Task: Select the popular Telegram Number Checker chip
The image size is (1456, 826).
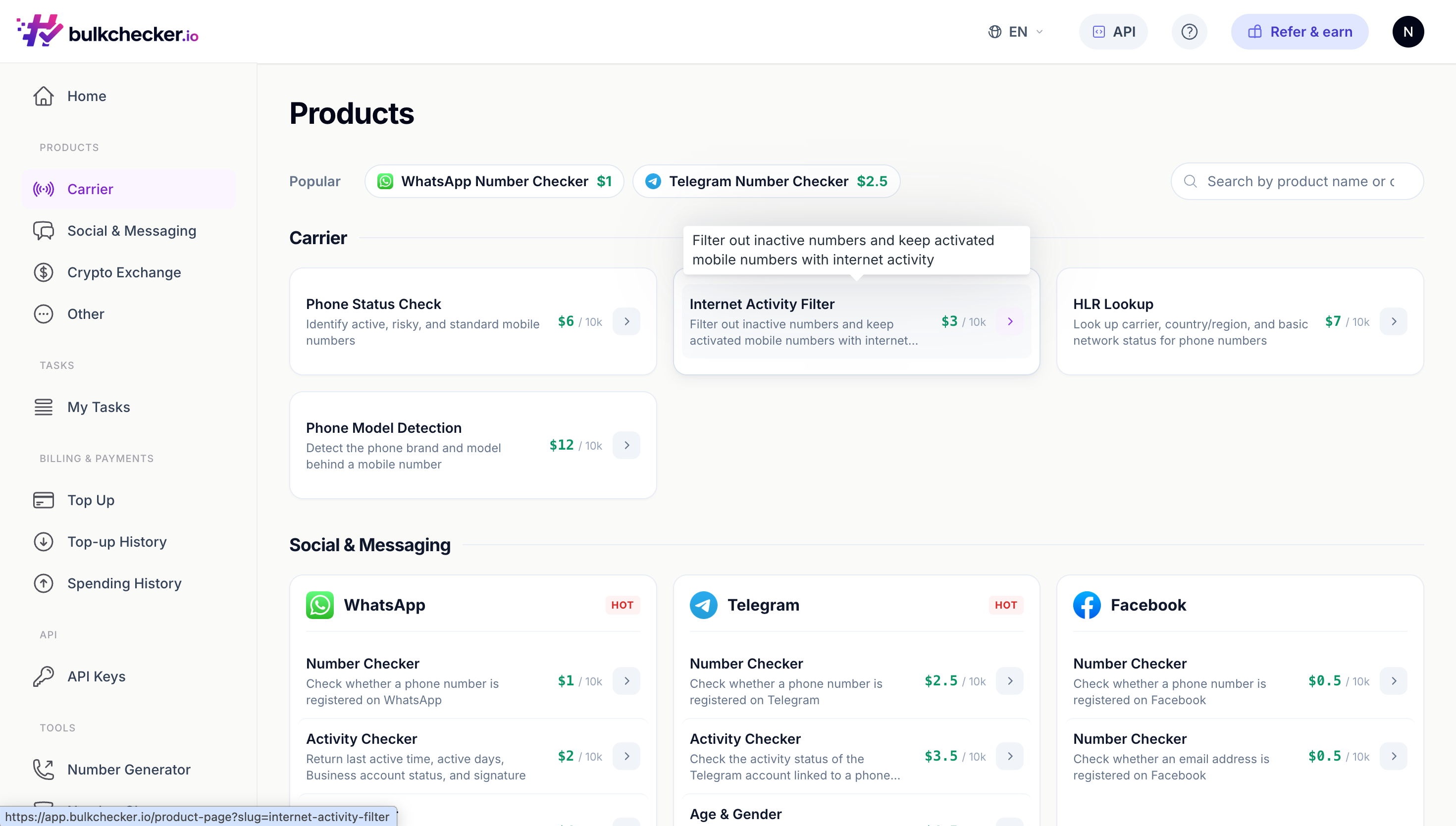Action: click(766, 181)
